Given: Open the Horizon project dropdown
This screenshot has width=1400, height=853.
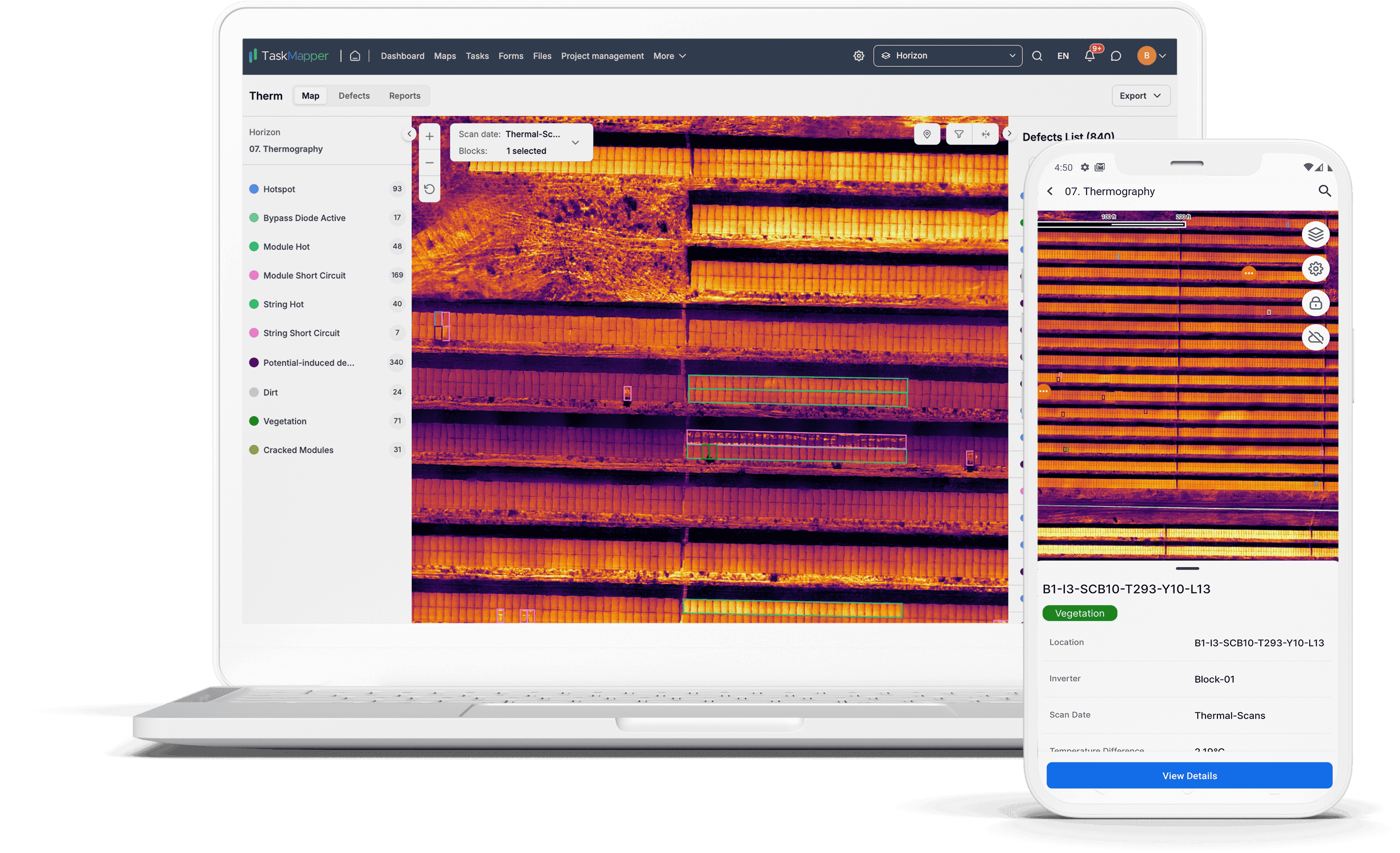Looking at the screenshot, I should pyautogui.click(x=947, y=56).
